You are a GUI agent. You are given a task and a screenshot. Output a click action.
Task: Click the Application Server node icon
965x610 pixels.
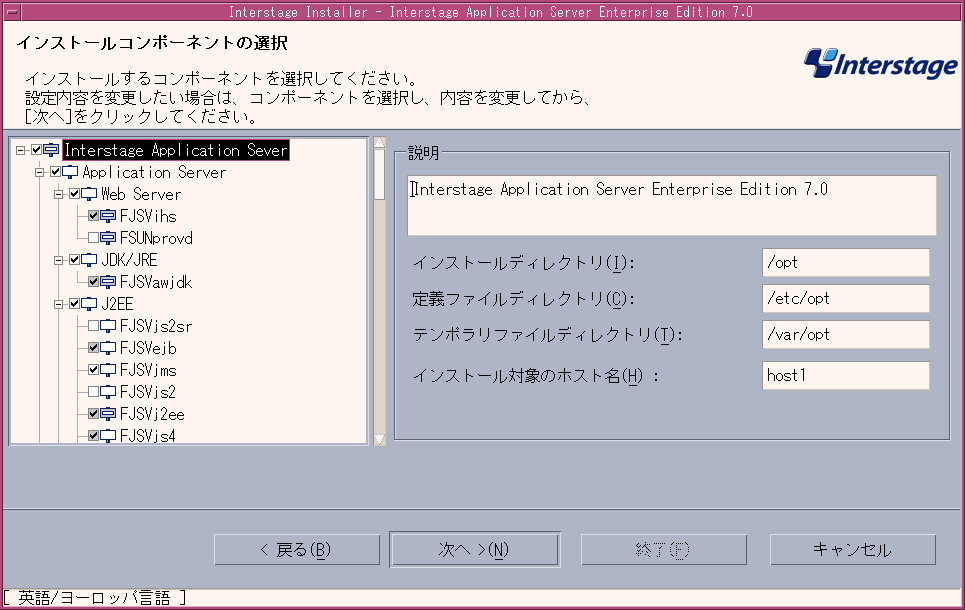[70, 172]
